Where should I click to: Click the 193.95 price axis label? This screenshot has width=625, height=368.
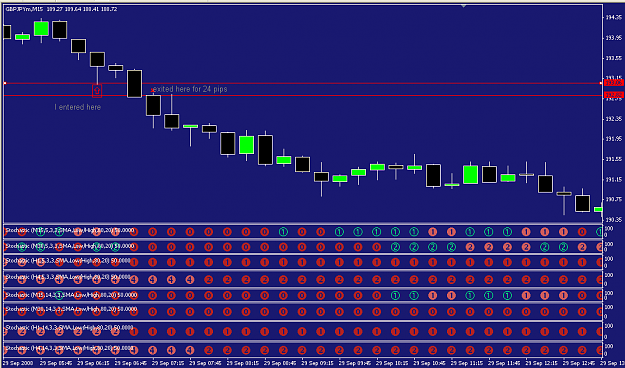click(613, 38)
